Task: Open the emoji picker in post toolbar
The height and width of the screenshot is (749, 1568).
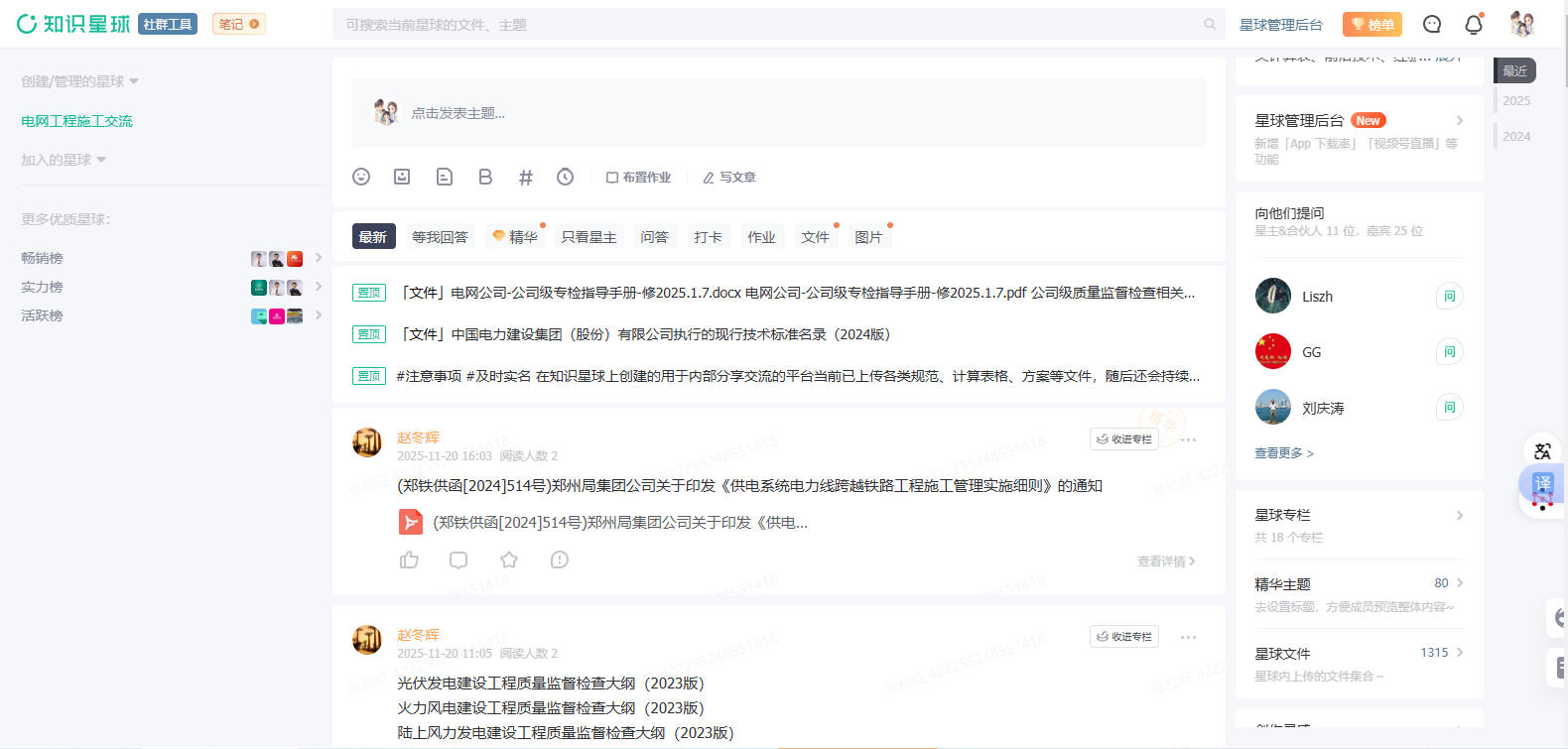Action: click(361, 177)
